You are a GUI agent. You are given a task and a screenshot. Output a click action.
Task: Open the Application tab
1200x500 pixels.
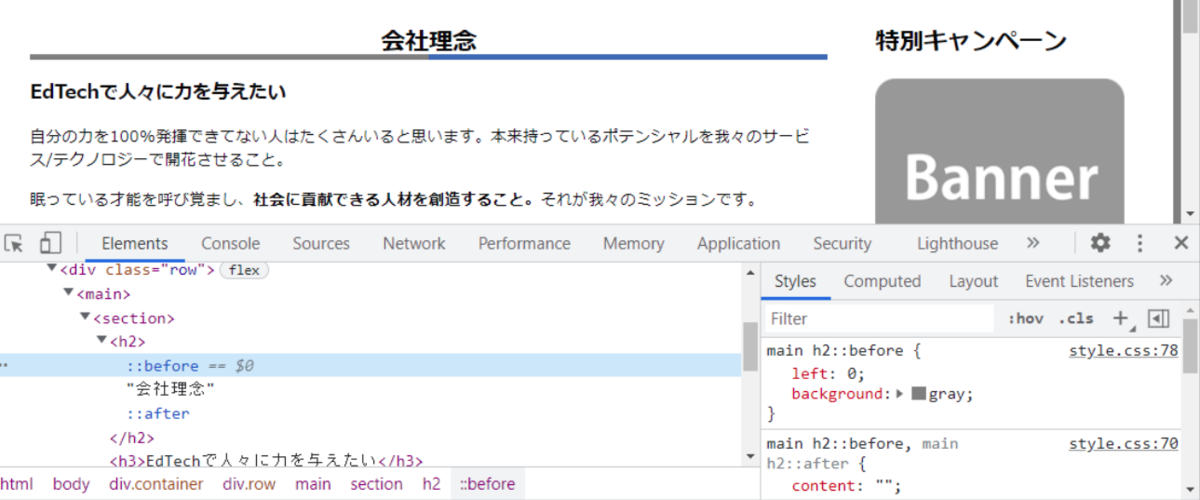click(738, 243)
